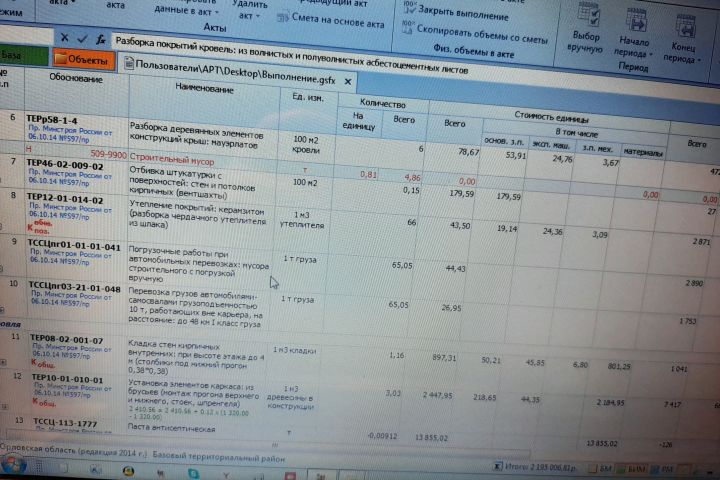Screen dimensions: 720x480
Task: Click the Ед. изм. column header
Action: [308, 97]
